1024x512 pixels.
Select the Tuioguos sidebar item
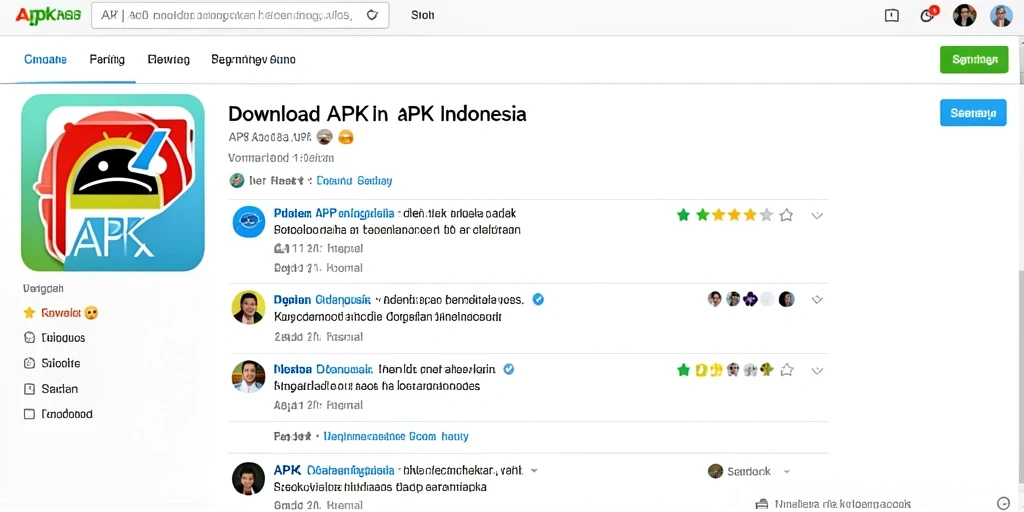click(54, 338)
